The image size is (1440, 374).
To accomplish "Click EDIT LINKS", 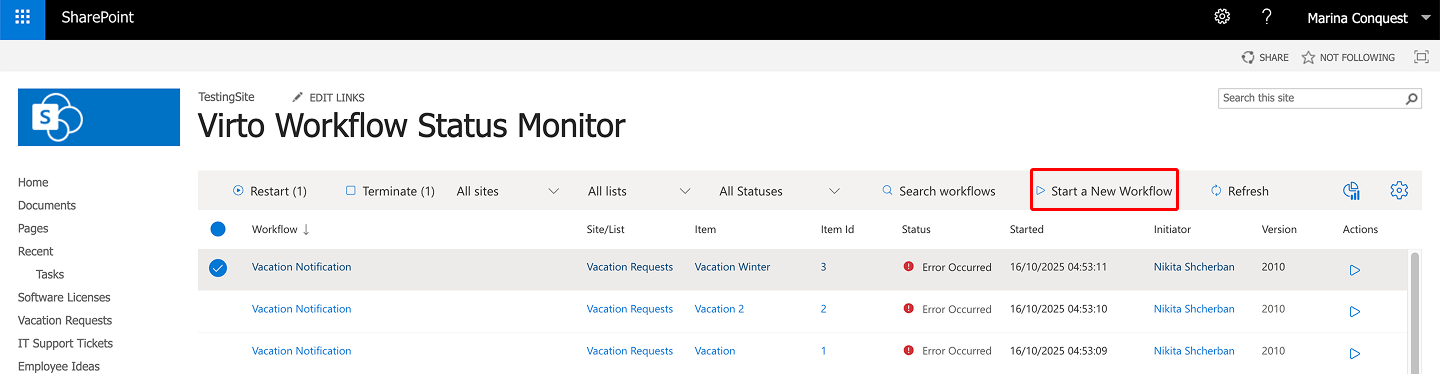I will tap(328, 98).
